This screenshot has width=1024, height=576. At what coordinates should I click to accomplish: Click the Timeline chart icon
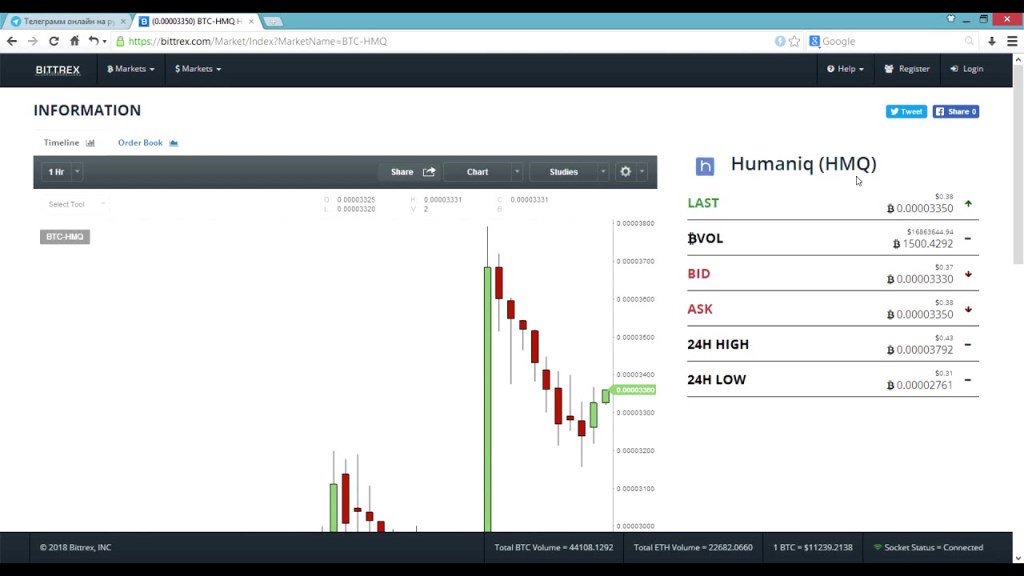90,143
